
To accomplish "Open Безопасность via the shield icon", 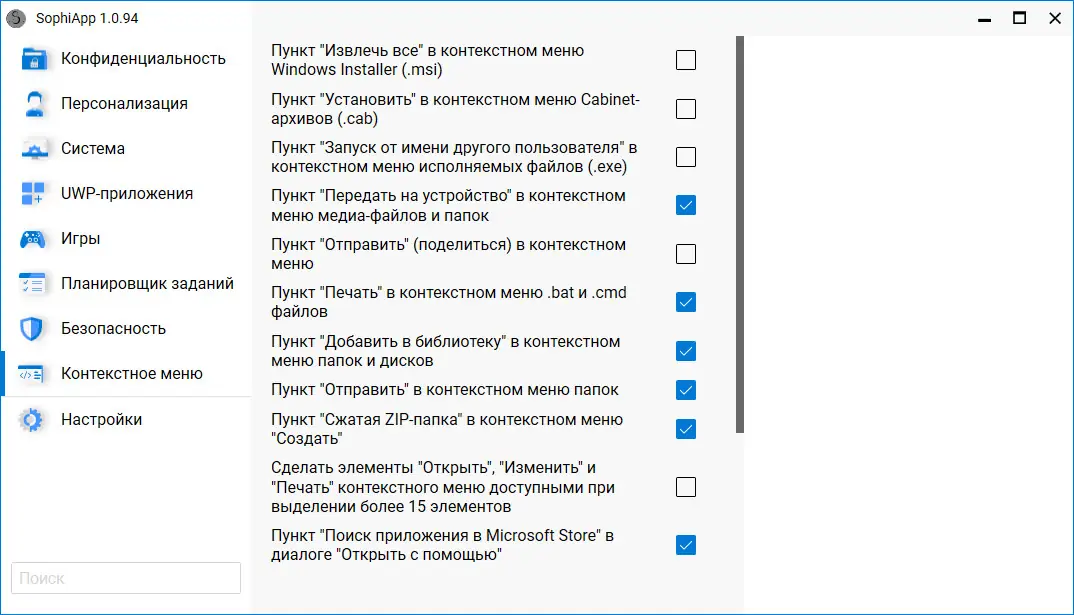I will point(31,328).
